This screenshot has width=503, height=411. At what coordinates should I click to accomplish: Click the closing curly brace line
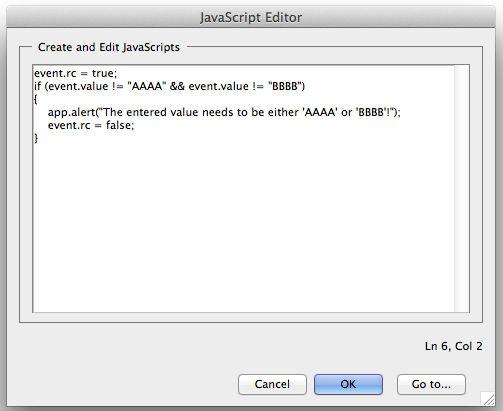point(36,138)
